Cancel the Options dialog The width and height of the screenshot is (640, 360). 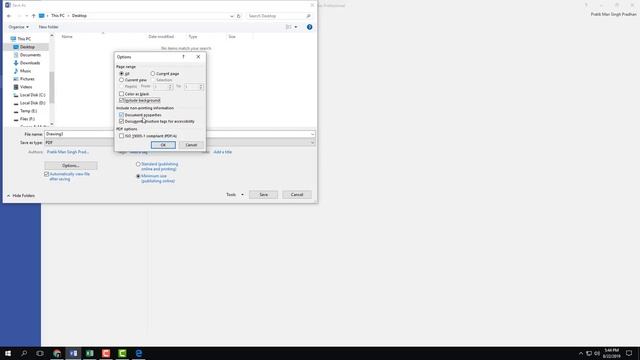click(191, 145)
